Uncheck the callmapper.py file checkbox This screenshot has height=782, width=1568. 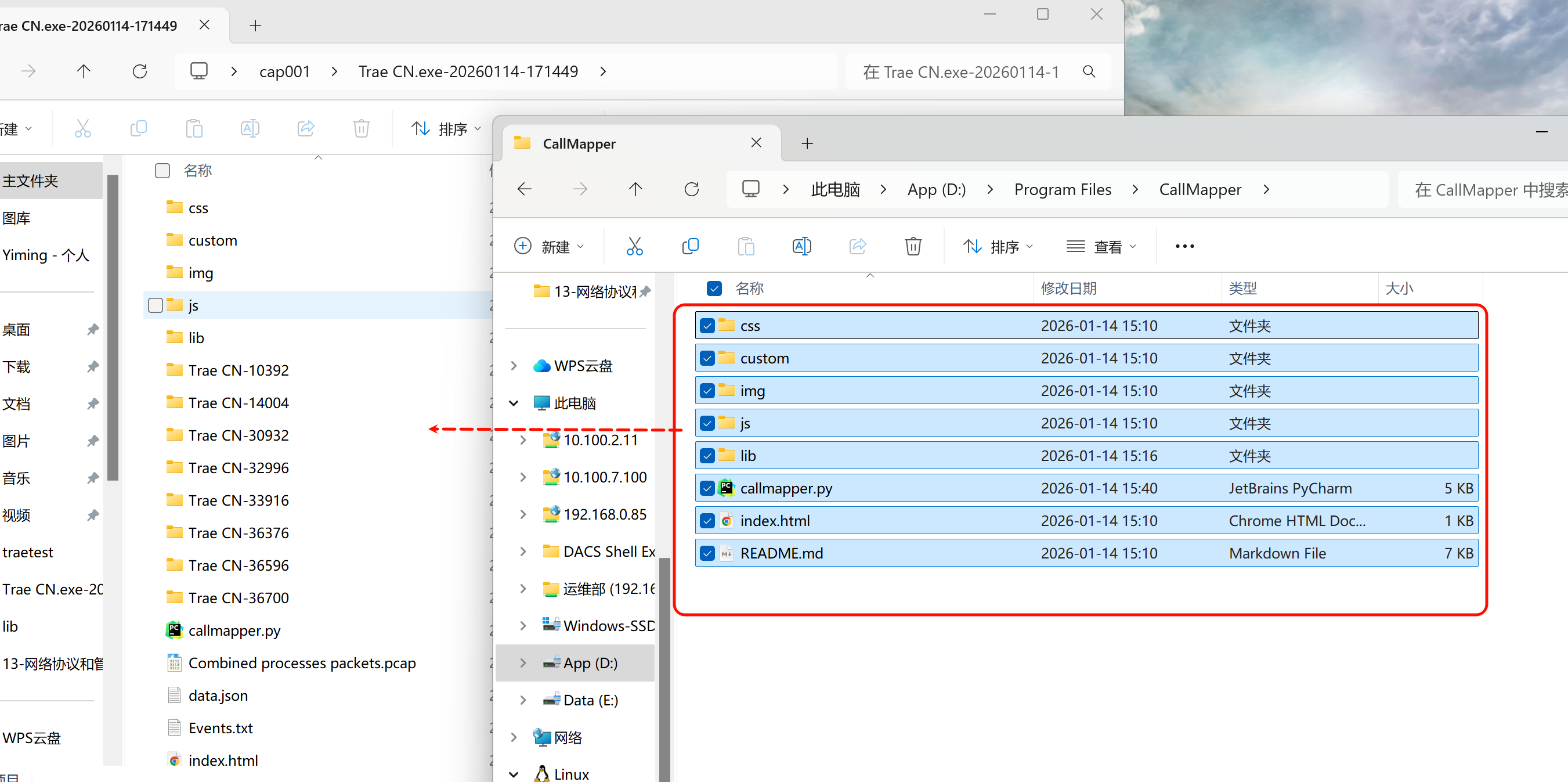click(x=707, y=488)
